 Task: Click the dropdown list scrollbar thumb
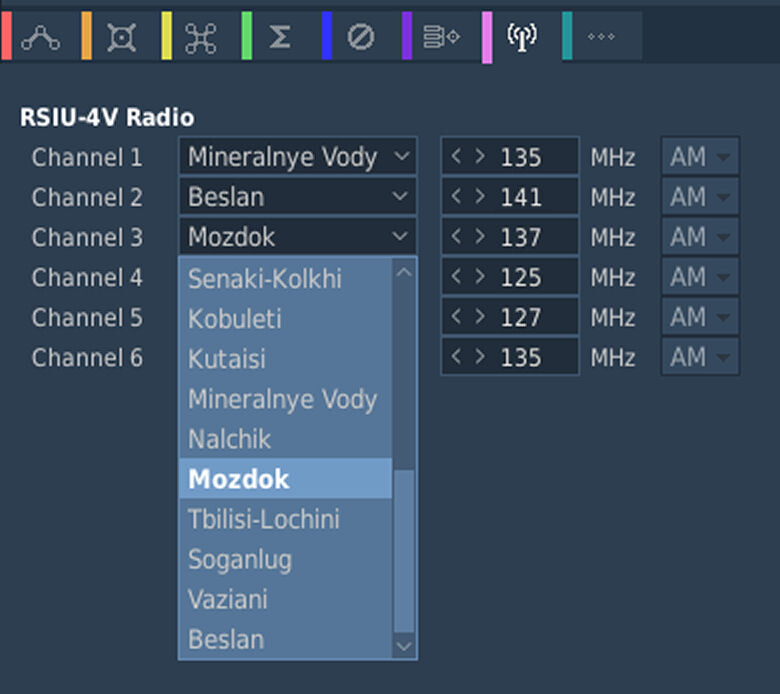[x=404, y=550]
